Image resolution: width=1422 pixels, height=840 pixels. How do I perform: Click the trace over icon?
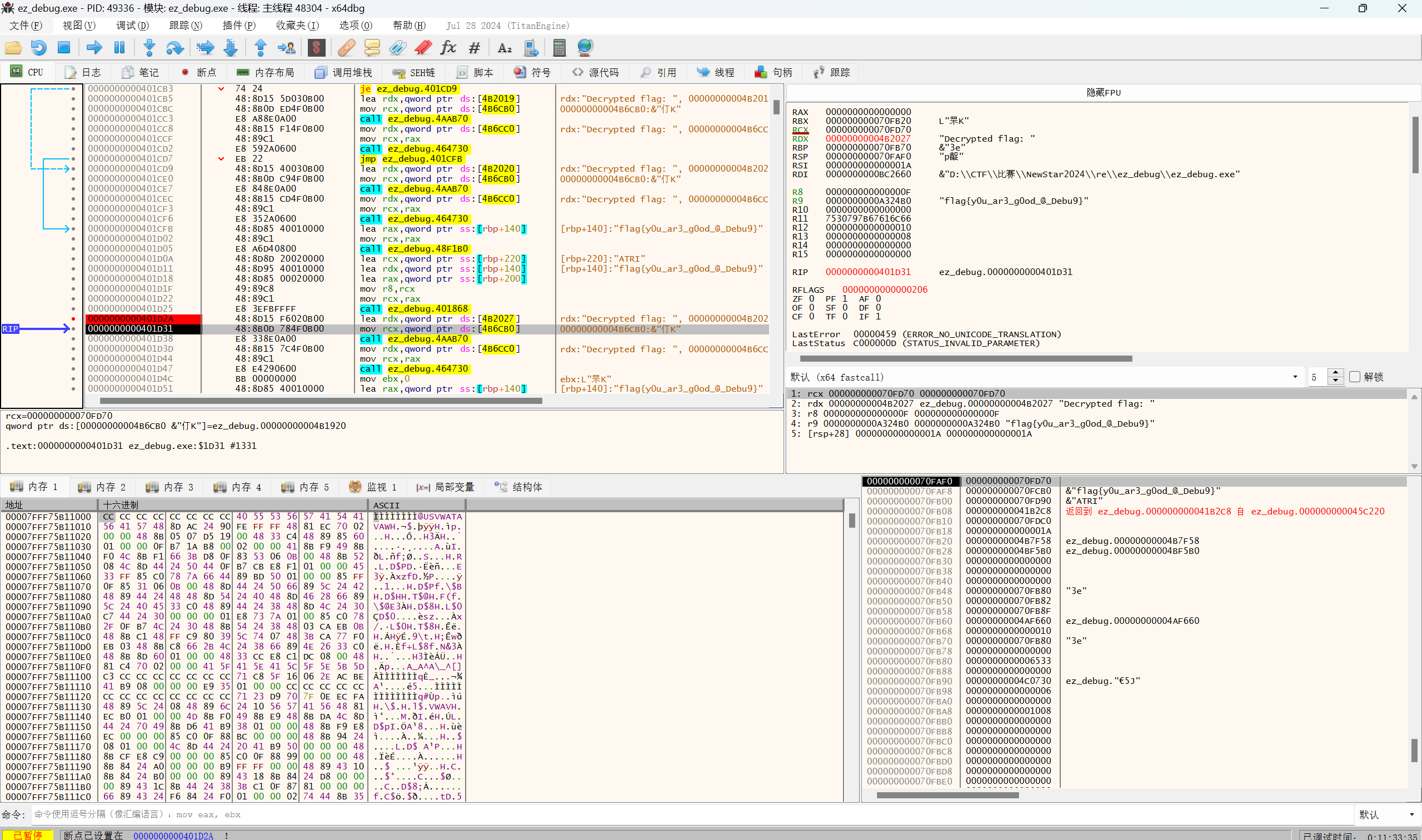(x=231, y=48)
